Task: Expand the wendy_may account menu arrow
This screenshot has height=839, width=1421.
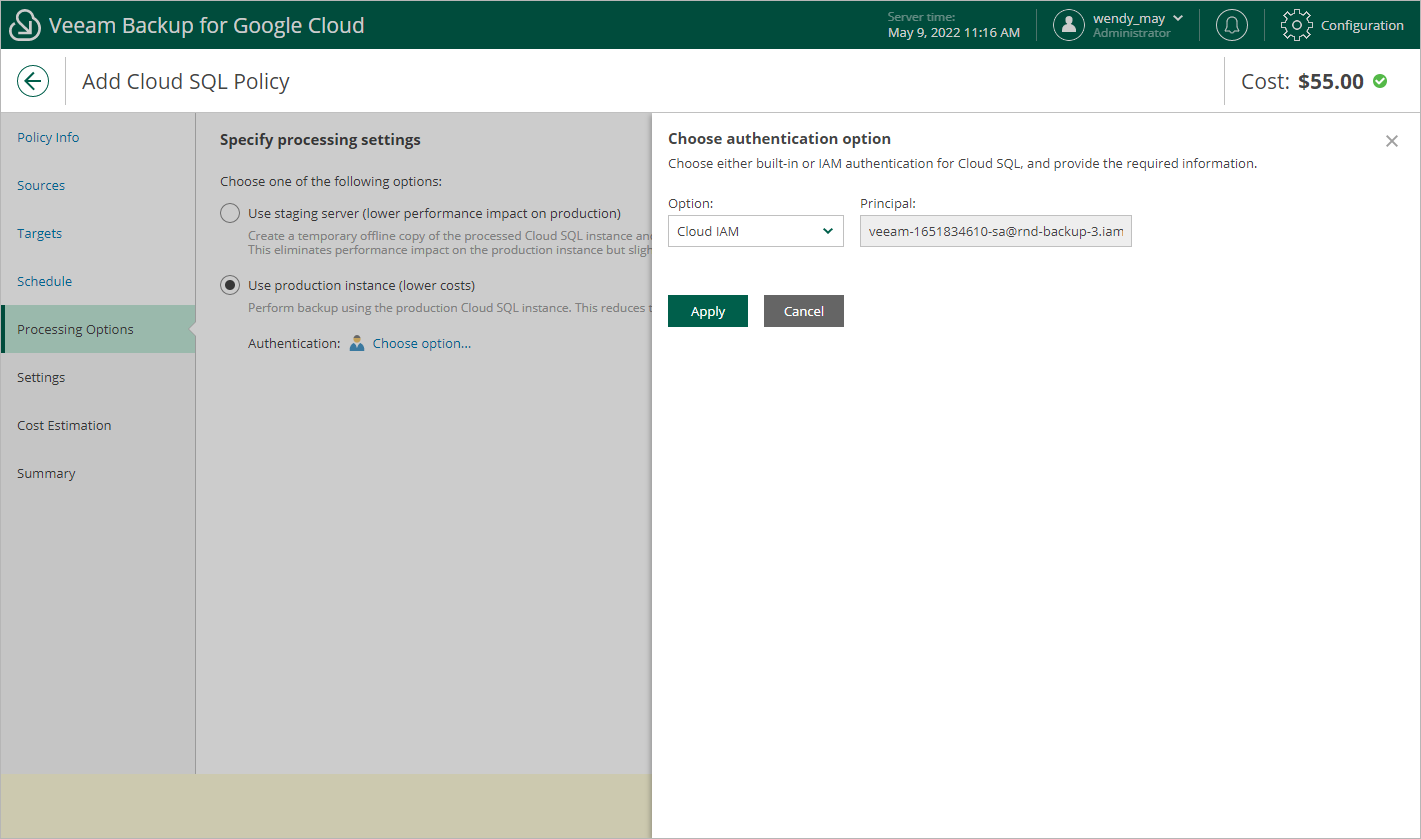Action: click(1178, 18)
